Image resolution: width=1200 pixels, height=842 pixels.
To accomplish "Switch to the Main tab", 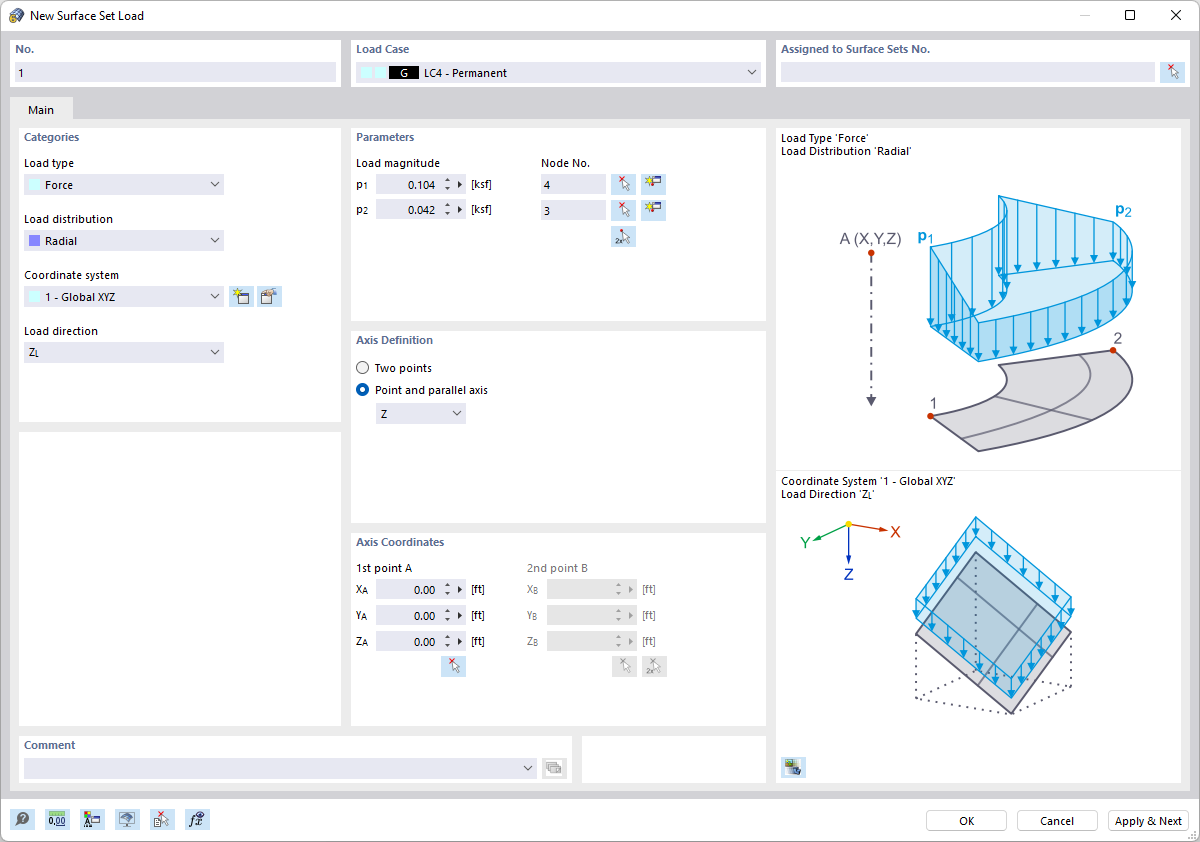I will click(x=41, y=109).
